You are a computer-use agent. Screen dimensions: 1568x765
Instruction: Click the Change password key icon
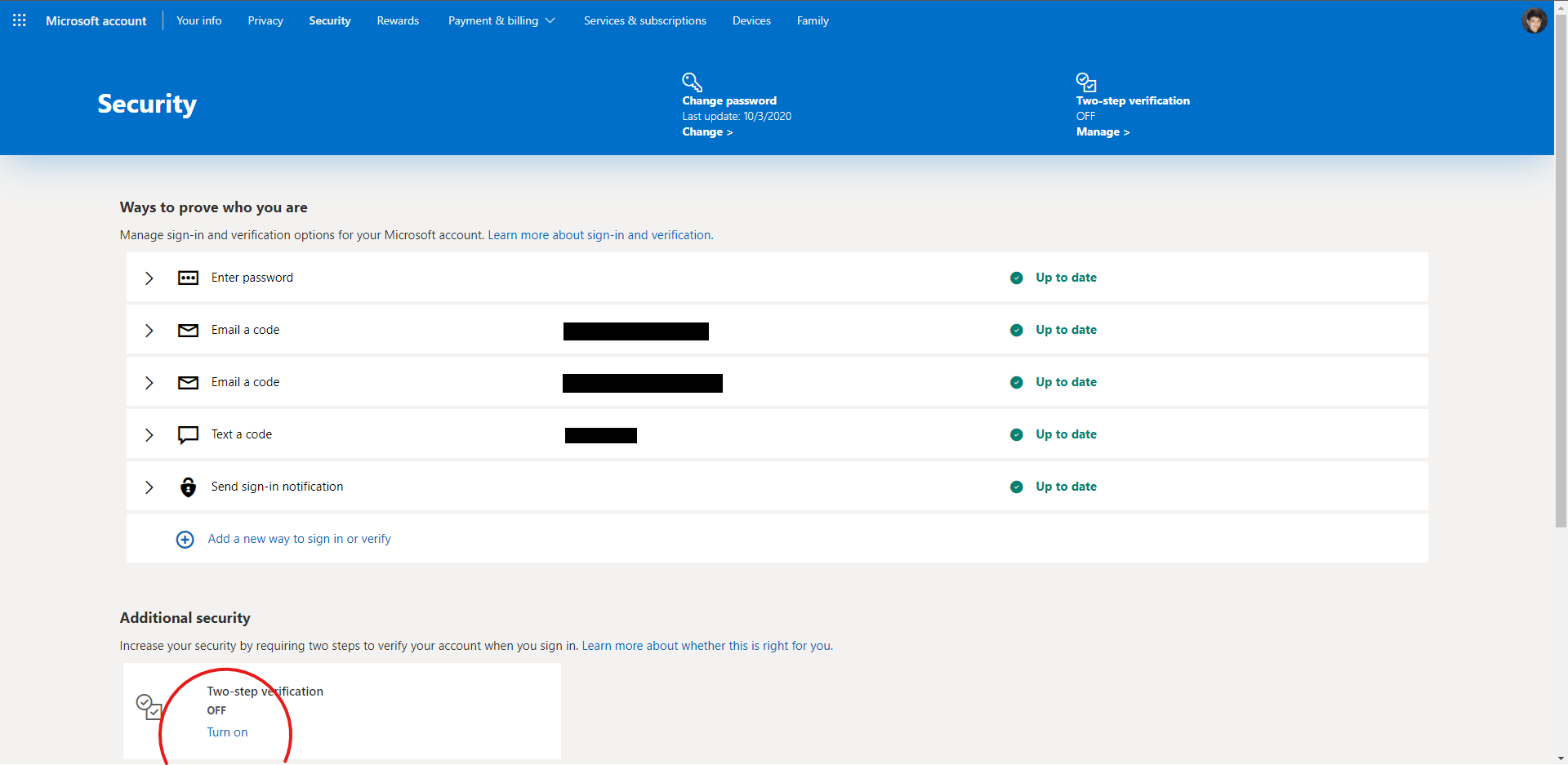click(692, 82)
